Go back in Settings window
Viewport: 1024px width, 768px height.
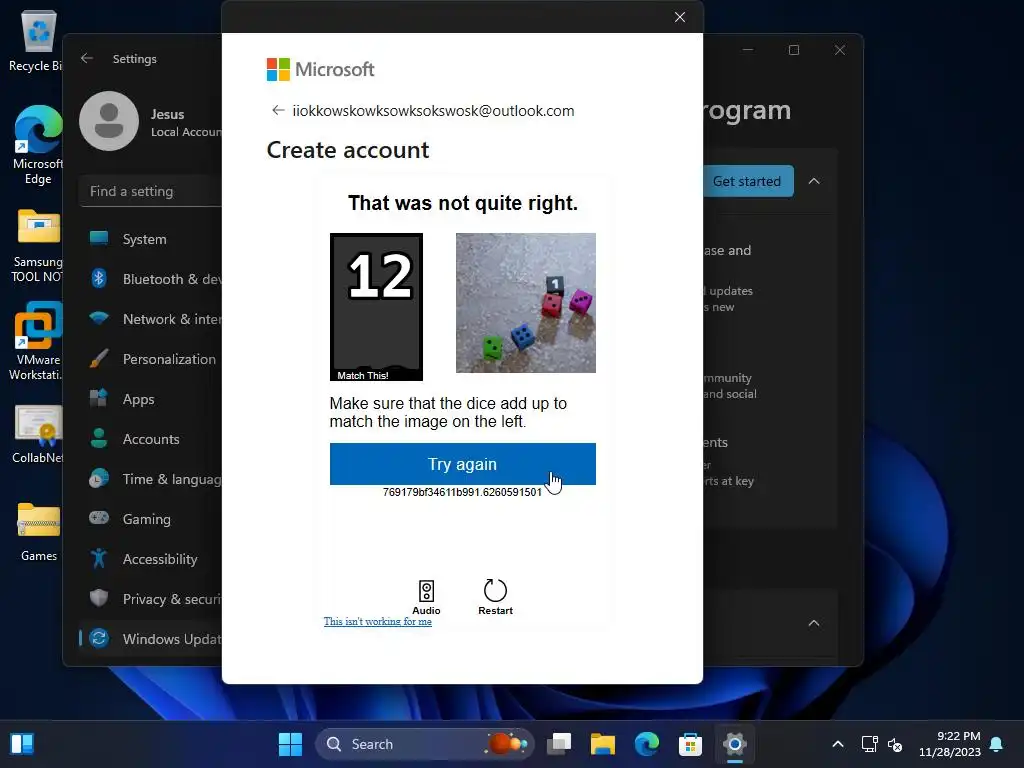point(87,58)
